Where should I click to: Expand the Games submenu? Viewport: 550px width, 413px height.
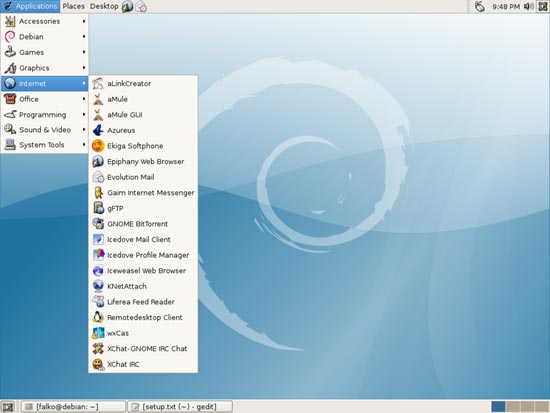coord(45,52)
